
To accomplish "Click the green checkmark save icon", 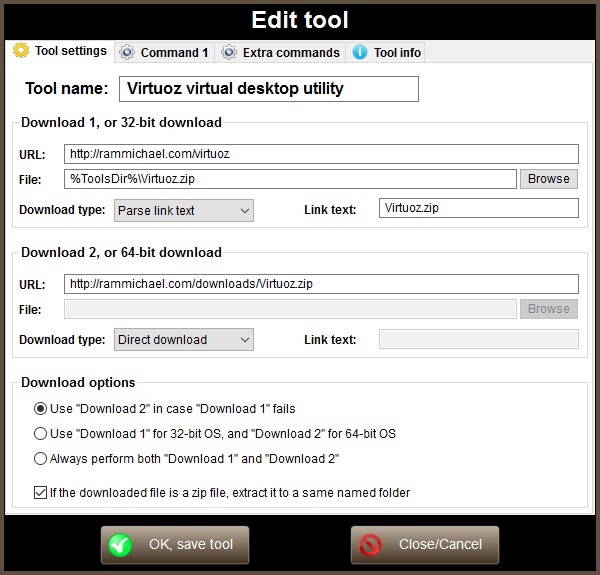I will point(120,545).
